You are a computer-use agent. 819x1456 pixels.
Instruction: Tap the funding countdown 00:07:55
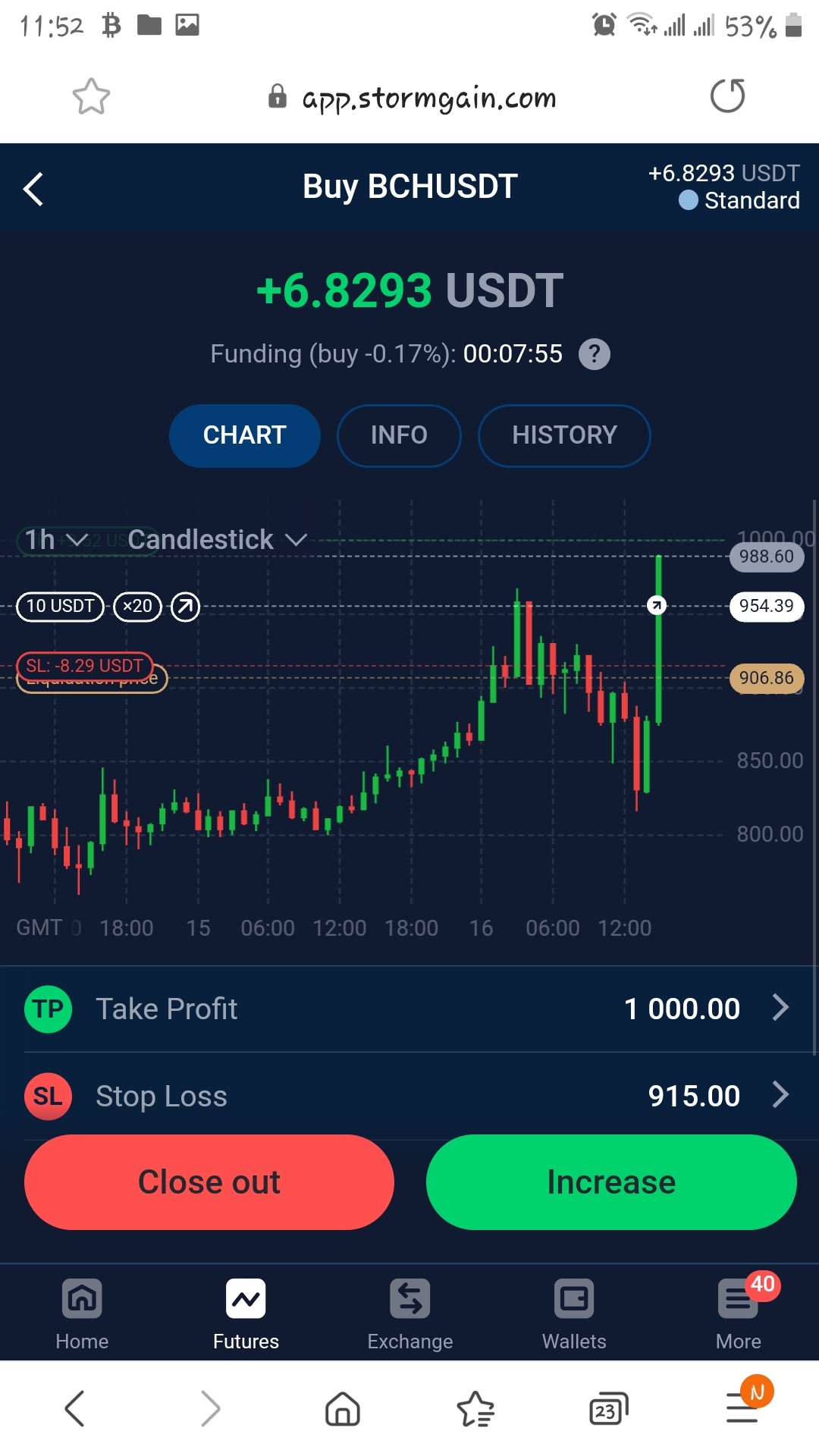(x=513, y=354)
